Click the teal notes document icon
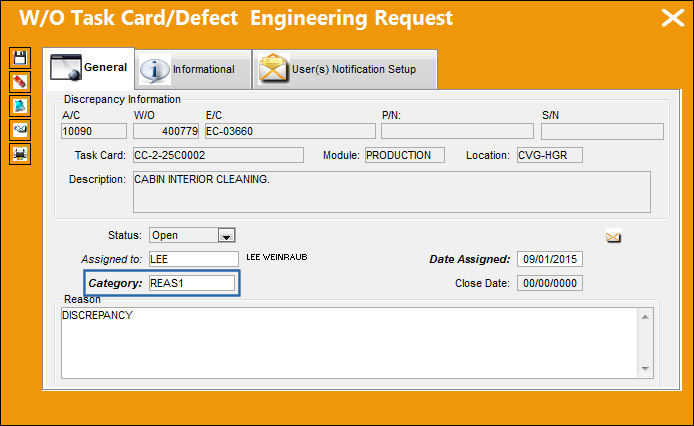694x426 pixels. (20, 106)
